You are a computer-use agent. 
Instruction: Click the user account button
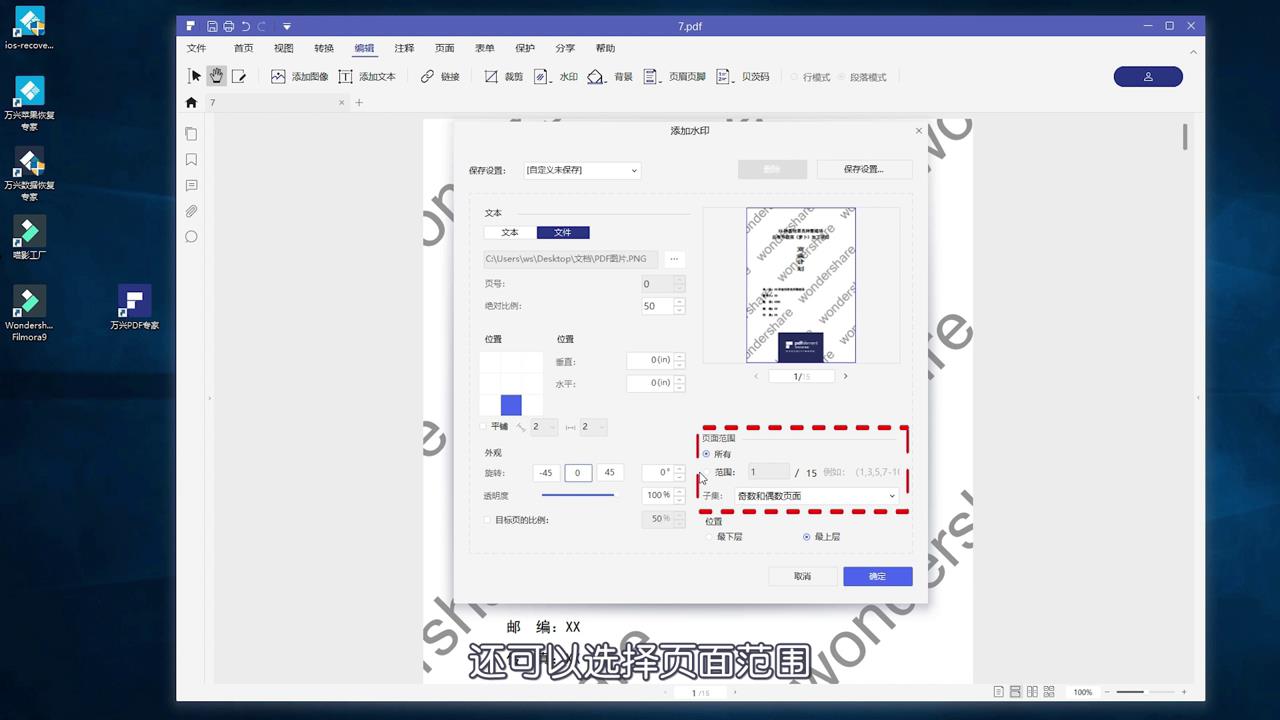(1148, 77)
